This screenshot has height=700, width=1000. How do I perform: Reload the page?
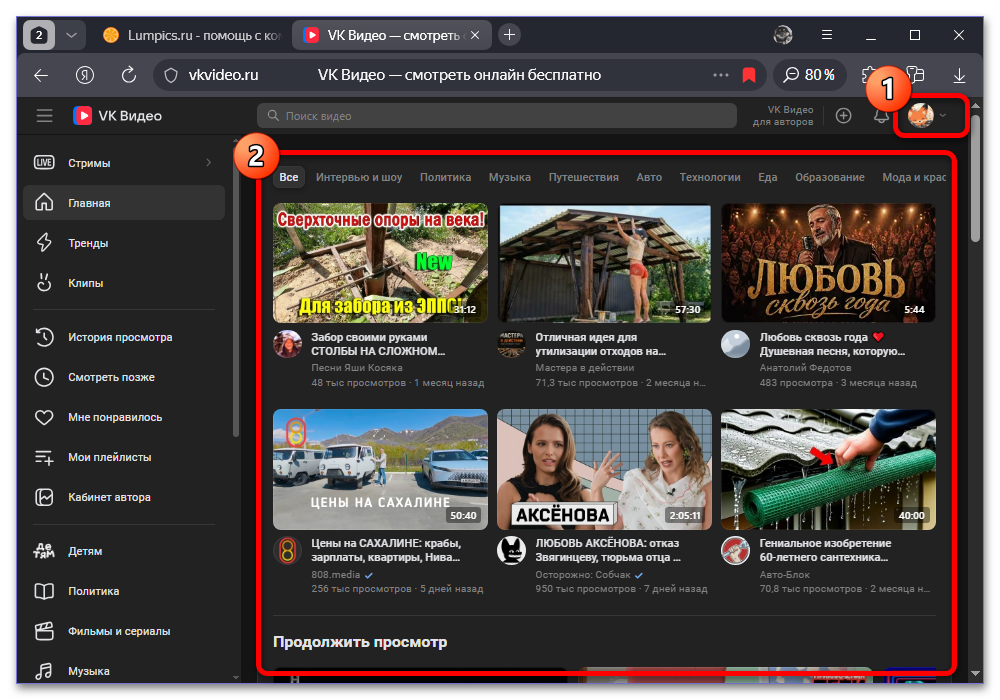point(129,75)
